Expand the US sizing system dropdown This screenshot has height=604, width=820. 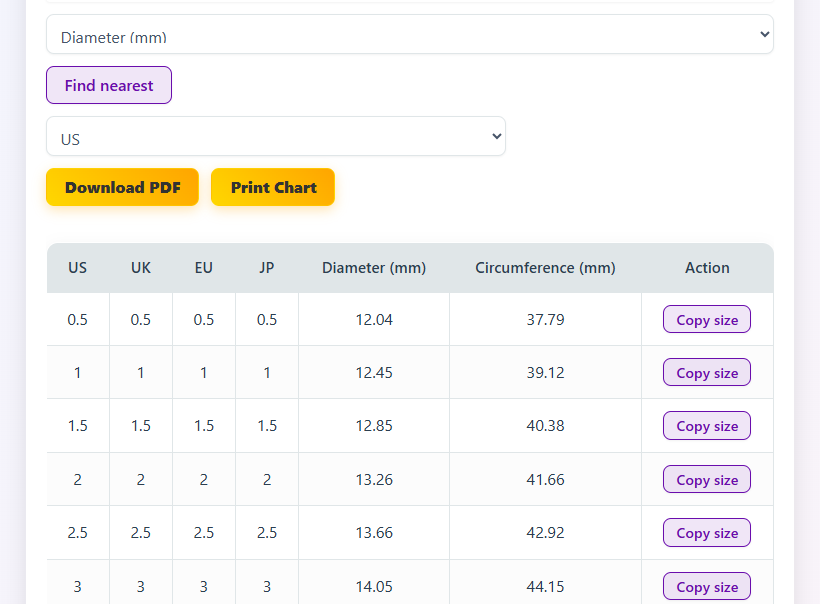pos(275,137)
